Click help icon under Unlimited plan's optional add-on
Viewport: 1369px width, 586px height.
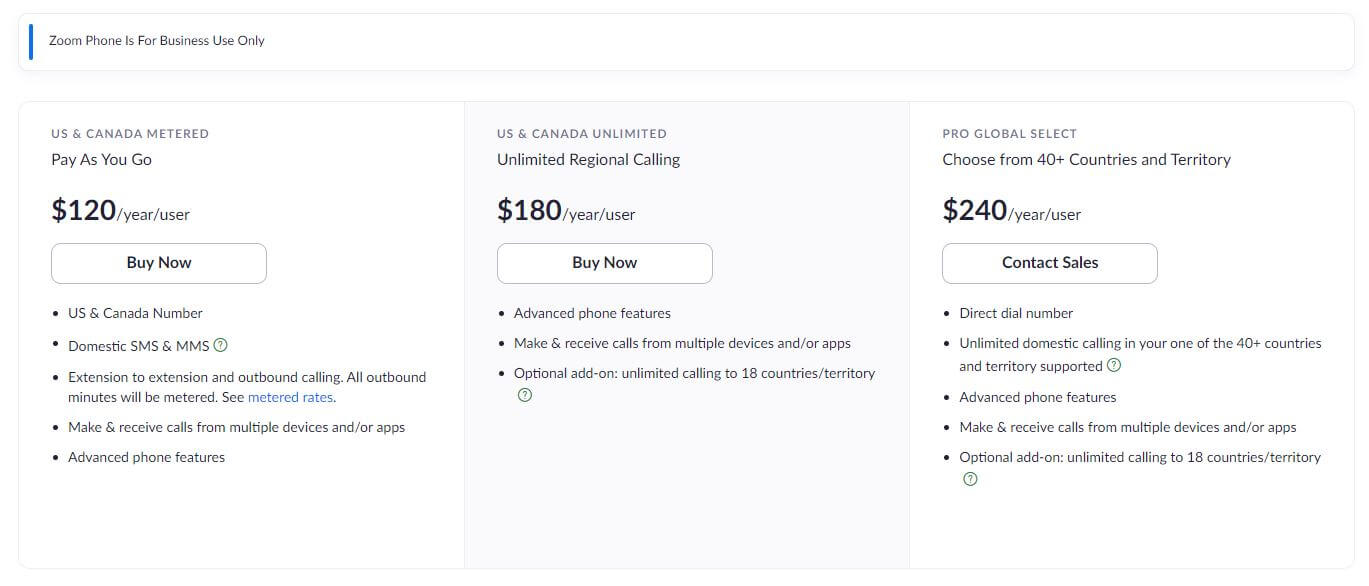pos(525,395)
